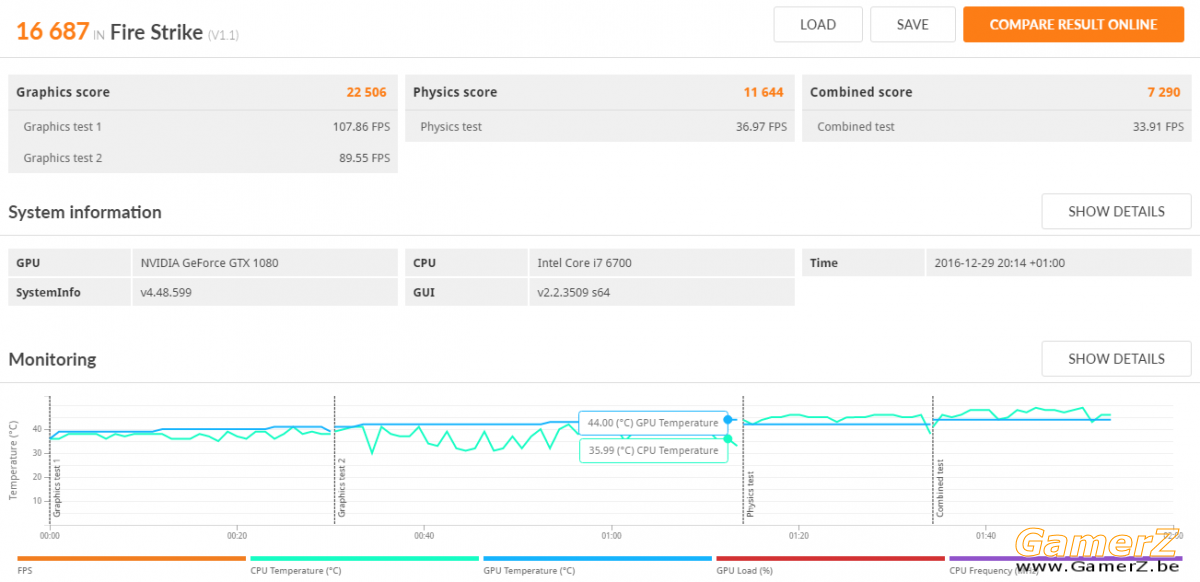Click the LOAD button
Image resolution: width=1200 pixels, height=582 pixels.
818,25
